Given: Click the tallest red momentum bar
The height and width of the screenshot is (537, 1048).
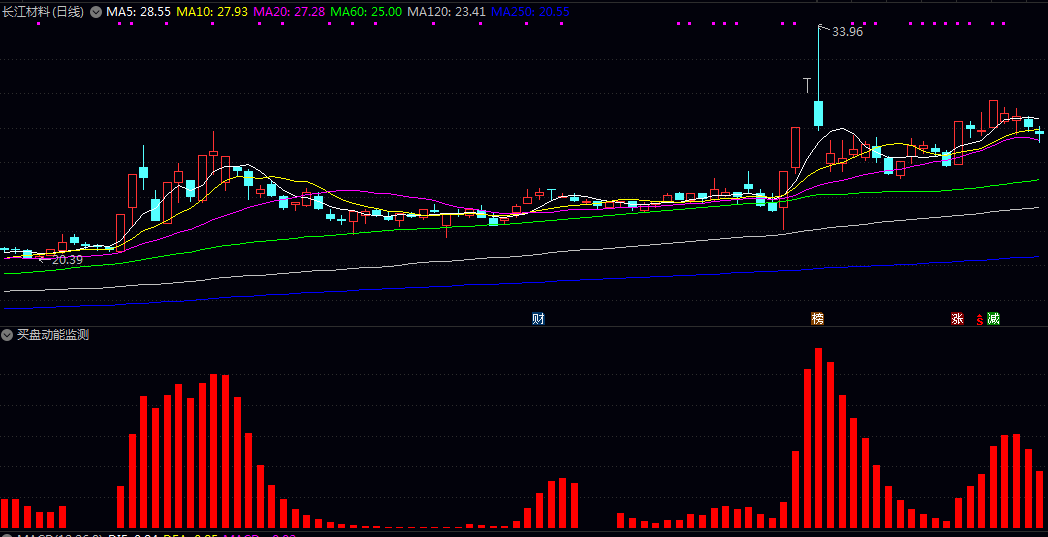Looking at the screenshot, I should 818,438.
